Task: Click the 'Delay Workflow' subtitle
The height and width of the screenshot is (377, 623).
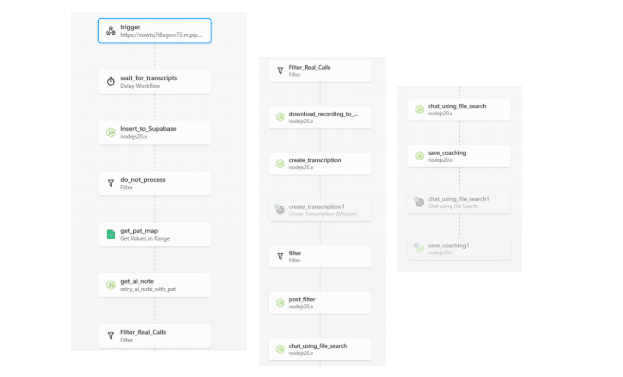Action: pyautogui.click(x=140, y=86)
